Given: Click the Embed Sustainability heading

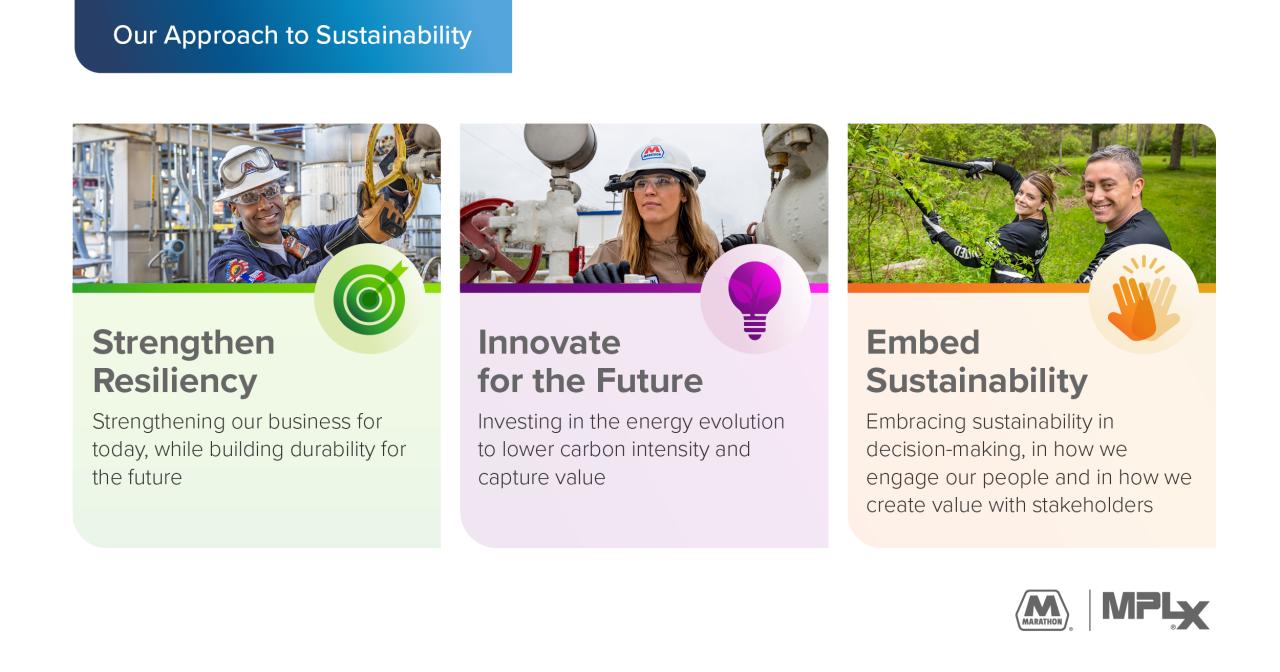Looking at the screenshot, I should pos(977,361).
